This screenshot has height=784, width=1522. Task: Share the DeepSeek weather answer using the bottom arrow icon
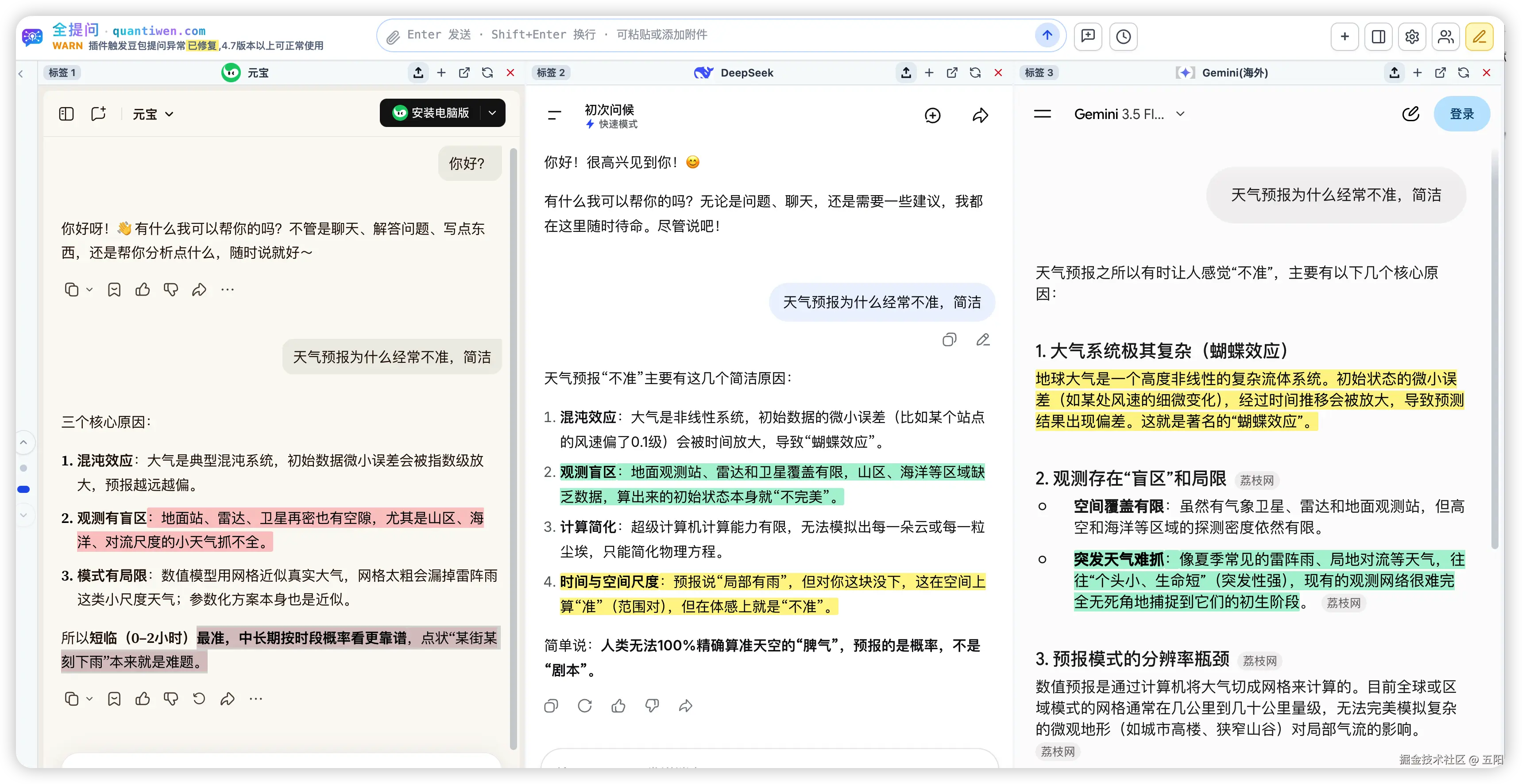pos(686,706)
